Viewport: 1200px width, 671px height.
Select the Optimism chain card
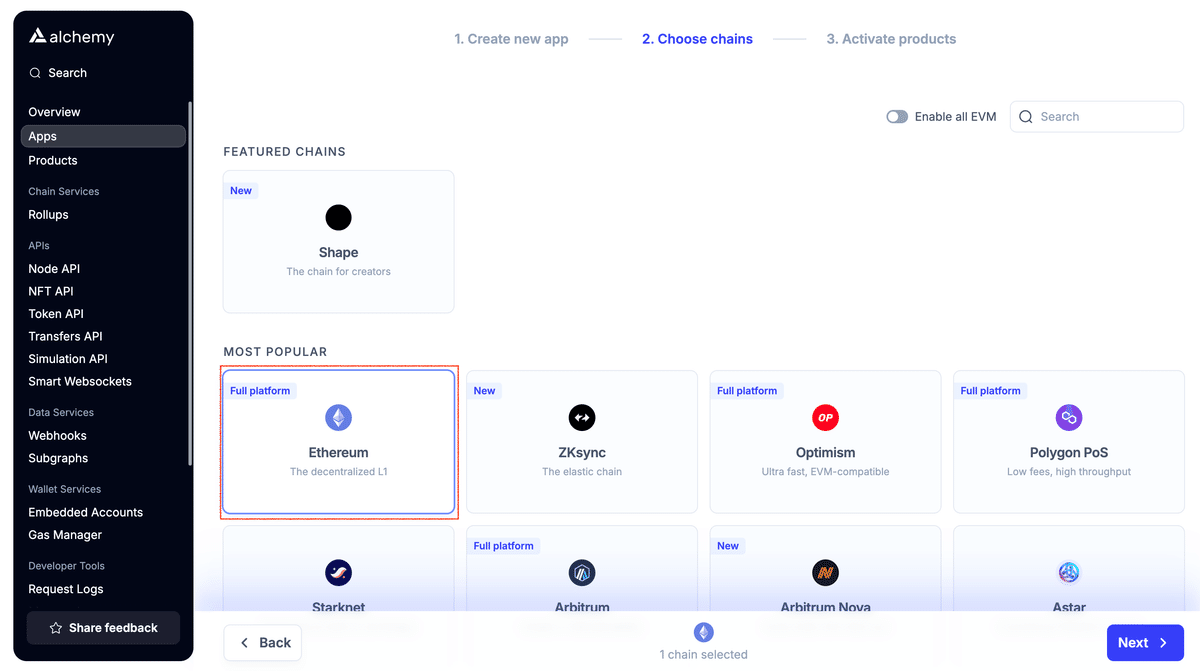[826, 442]
